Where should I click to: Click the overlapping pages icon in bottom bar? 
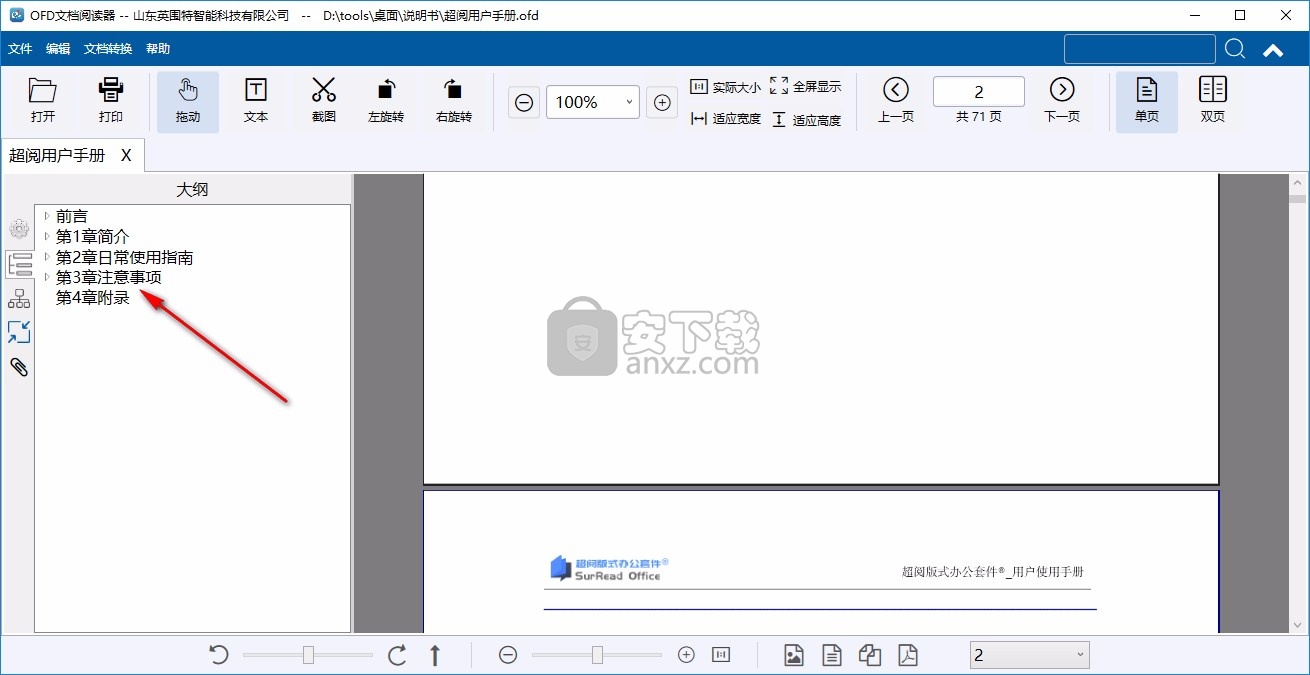click(x=870, y=655)
